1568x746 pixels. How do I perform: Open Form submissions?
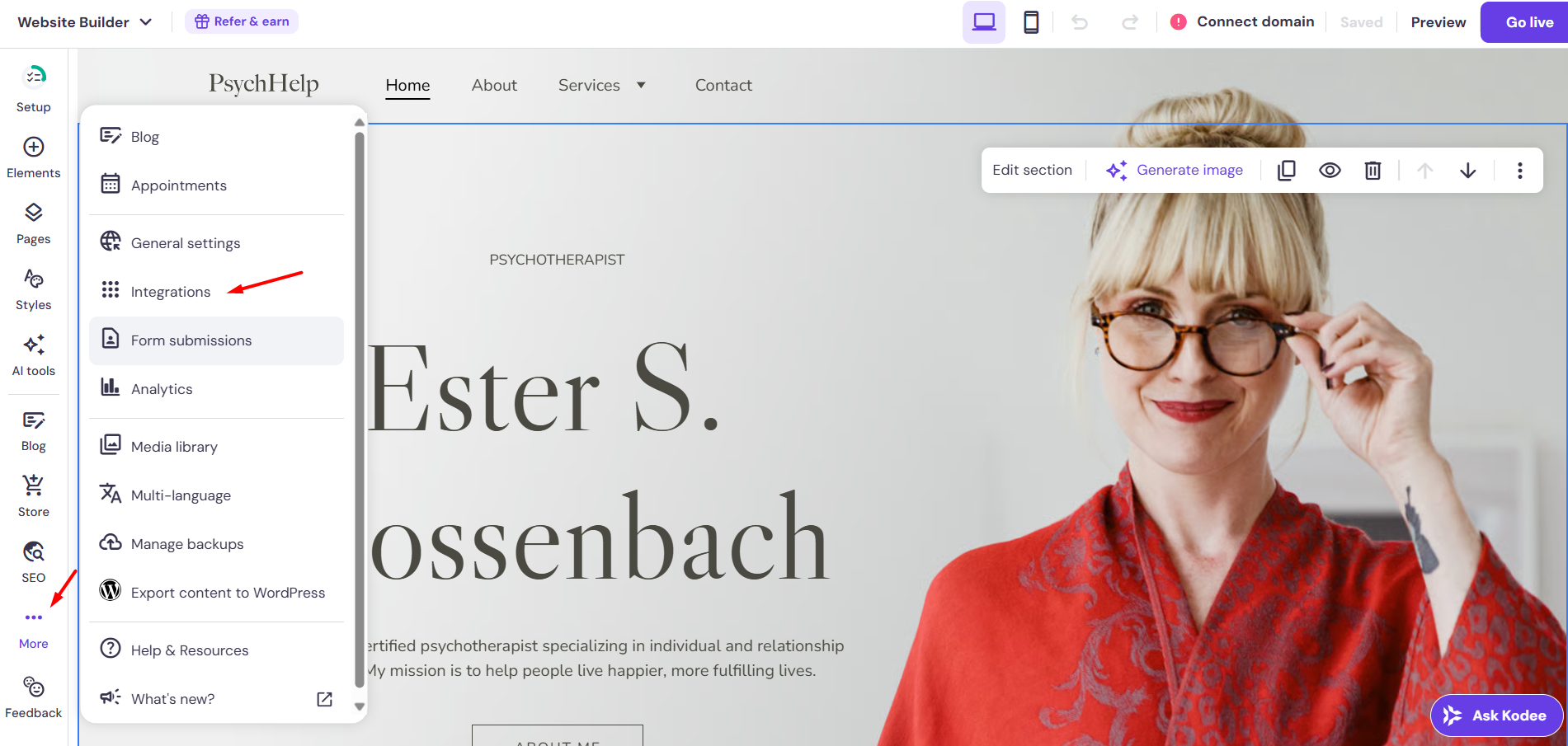coord(216,340)
